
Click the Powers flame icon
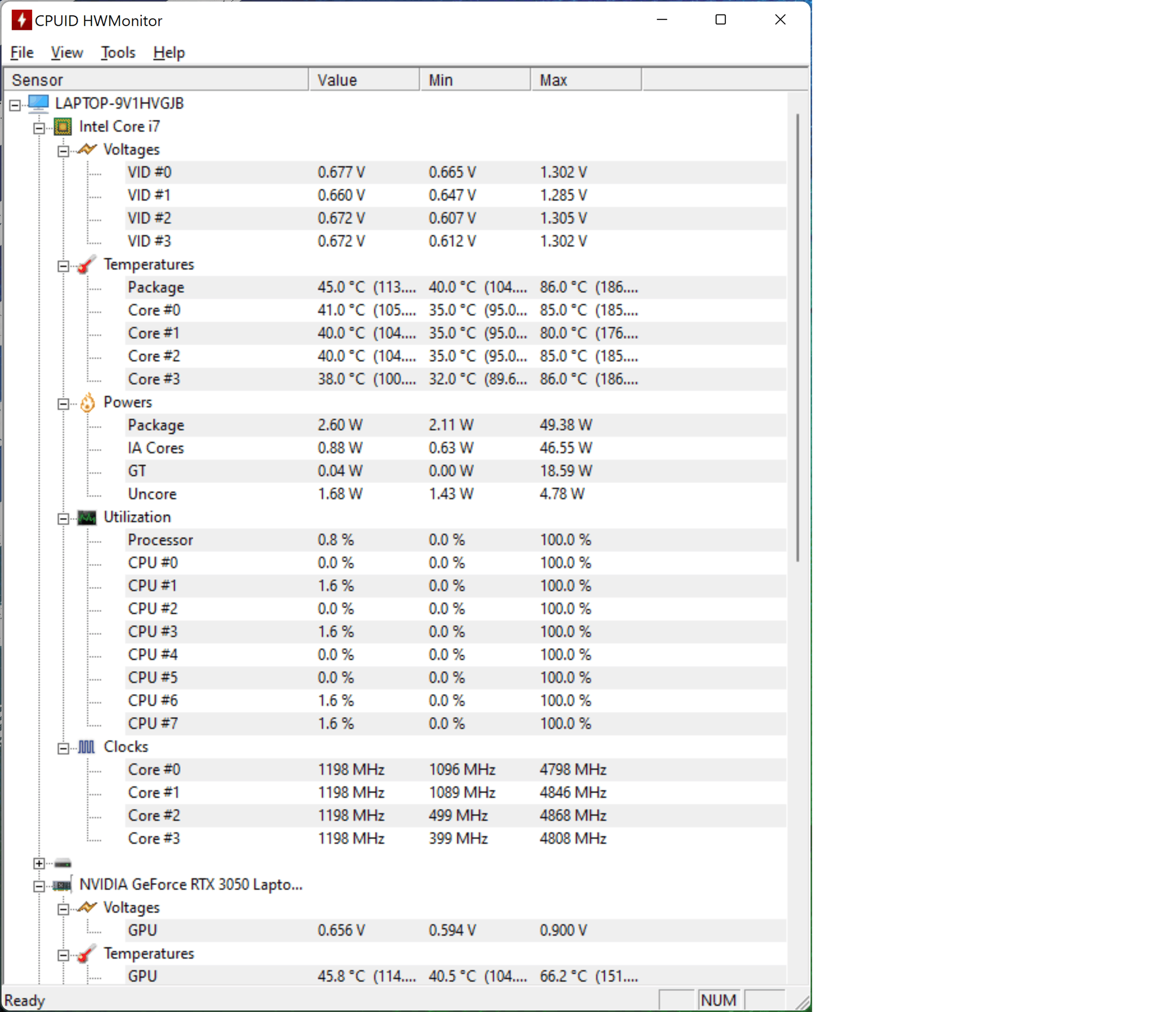(x=87, y=402)
